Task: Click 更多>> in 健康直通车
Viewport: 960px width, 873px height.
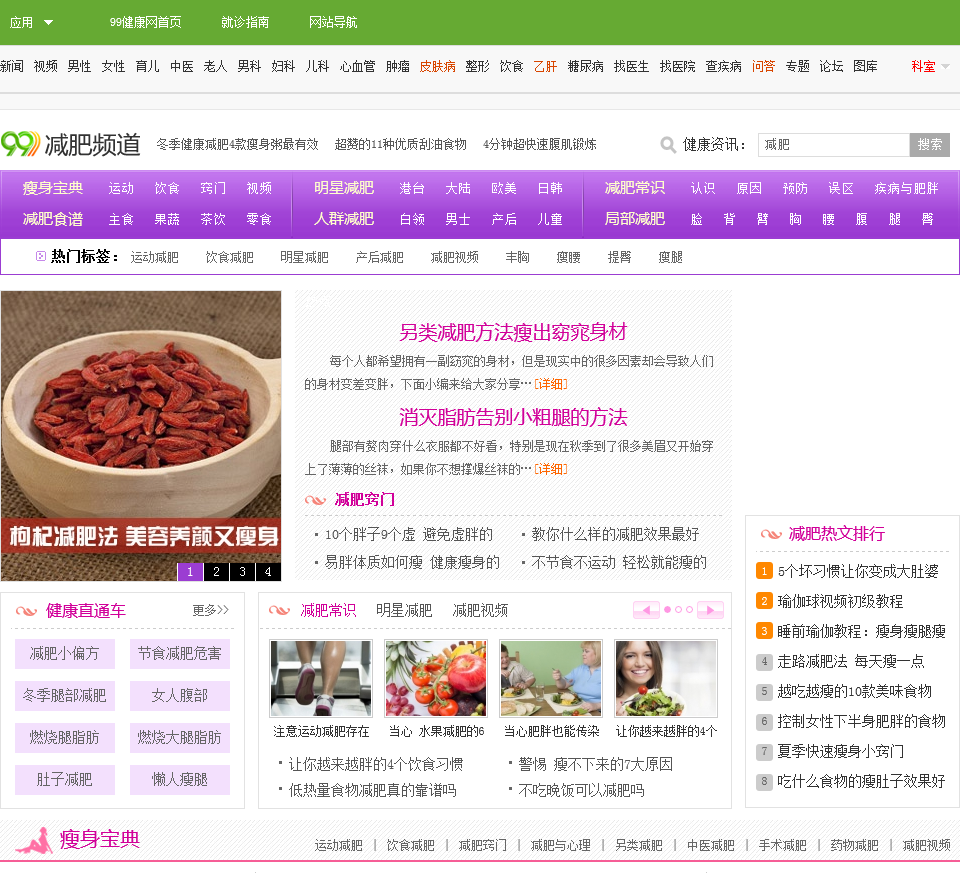Action: [x=211, y=610]
